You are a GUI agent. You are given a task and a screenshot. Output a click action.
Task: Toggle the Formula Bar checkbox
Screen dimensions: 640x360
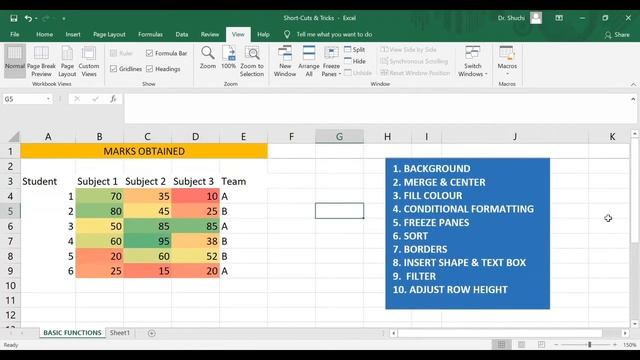pyautogui.click(x=149, y=53)
